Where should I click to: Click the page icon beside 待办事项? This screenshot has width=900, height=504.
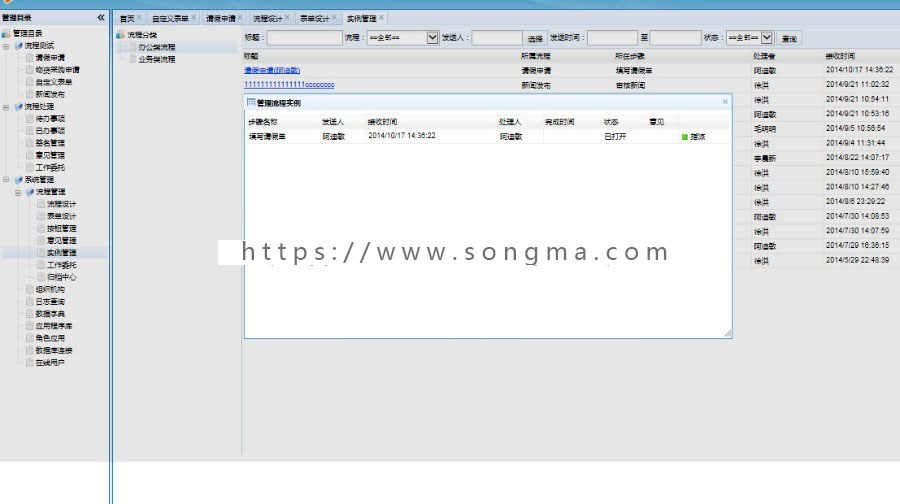30,118
